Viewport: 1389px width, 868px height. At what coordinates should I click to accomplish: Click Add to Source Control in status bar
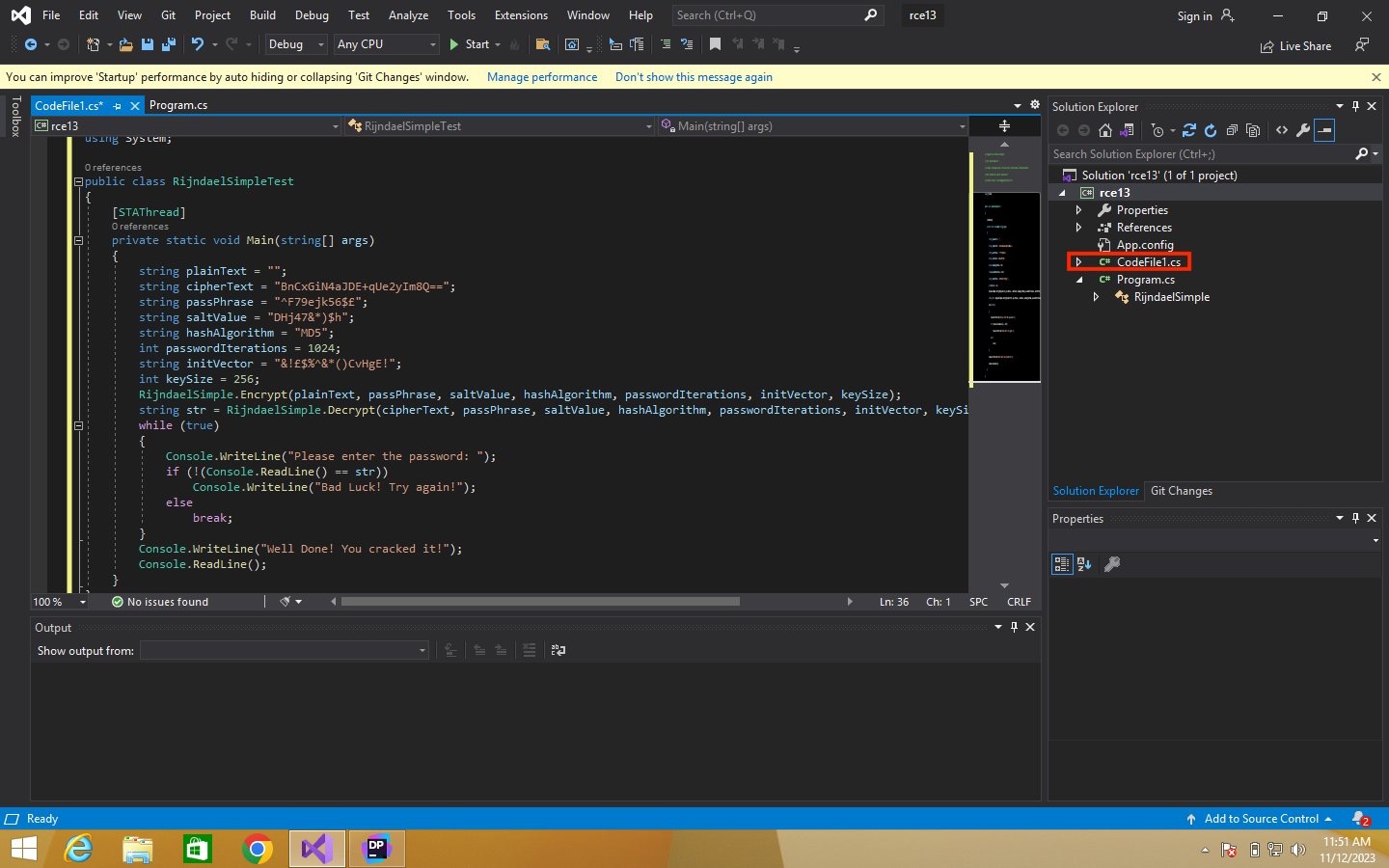(1260, 819)
